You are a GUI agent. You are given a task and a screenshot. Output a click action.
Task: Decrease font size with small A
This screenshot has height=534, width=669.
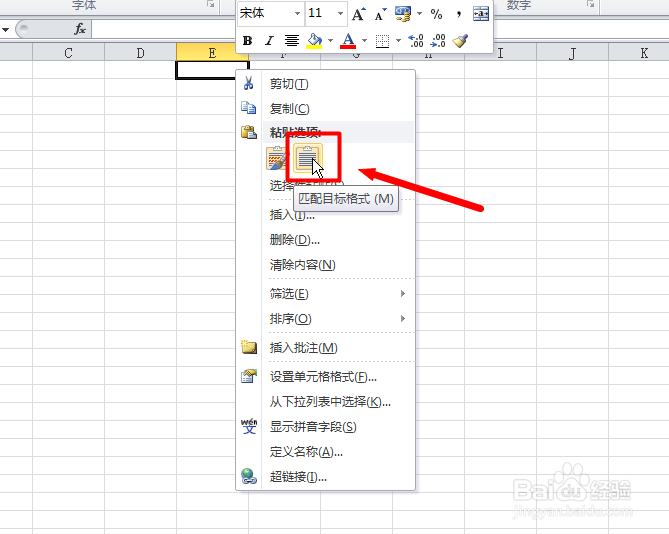pos(380,14)
